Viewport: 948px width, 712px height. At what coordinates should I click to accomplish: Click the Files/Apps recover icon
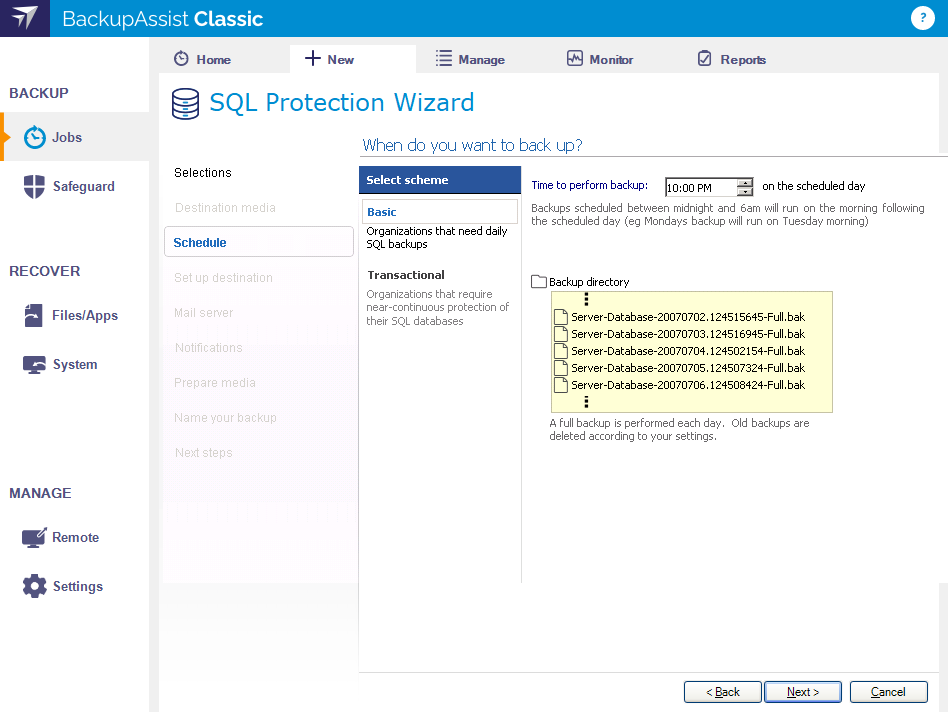33,315
